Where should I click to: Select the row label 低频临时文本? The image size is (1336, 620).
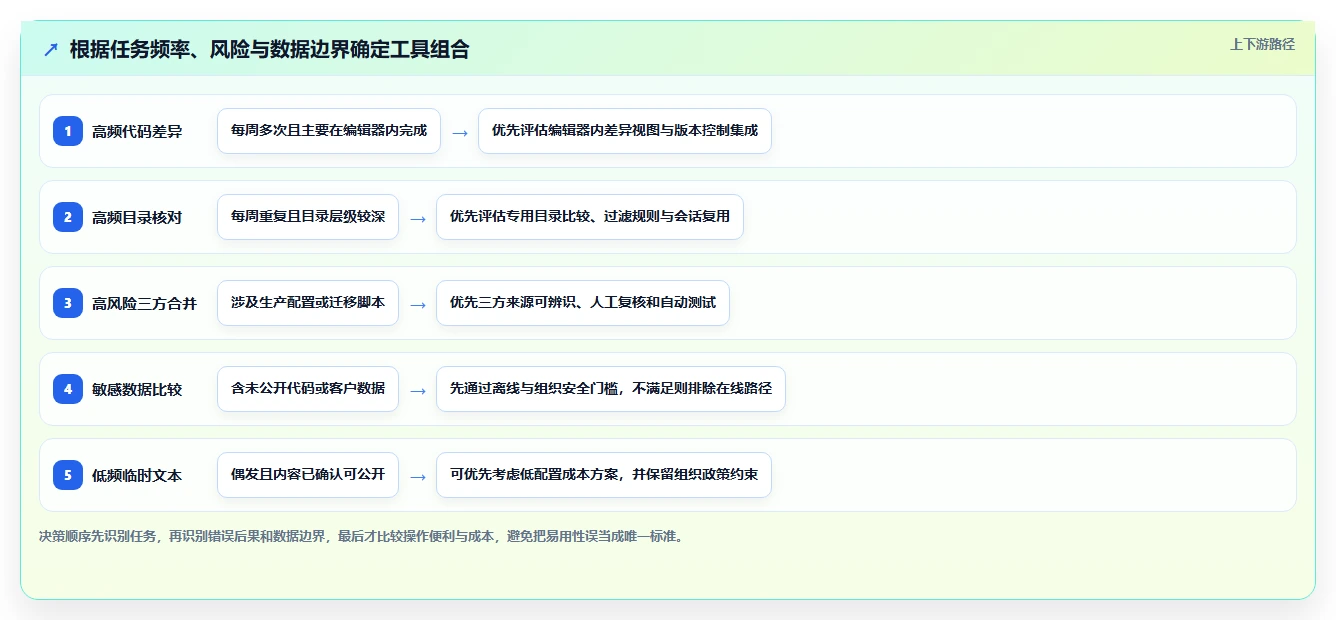[x=137, y=475]
